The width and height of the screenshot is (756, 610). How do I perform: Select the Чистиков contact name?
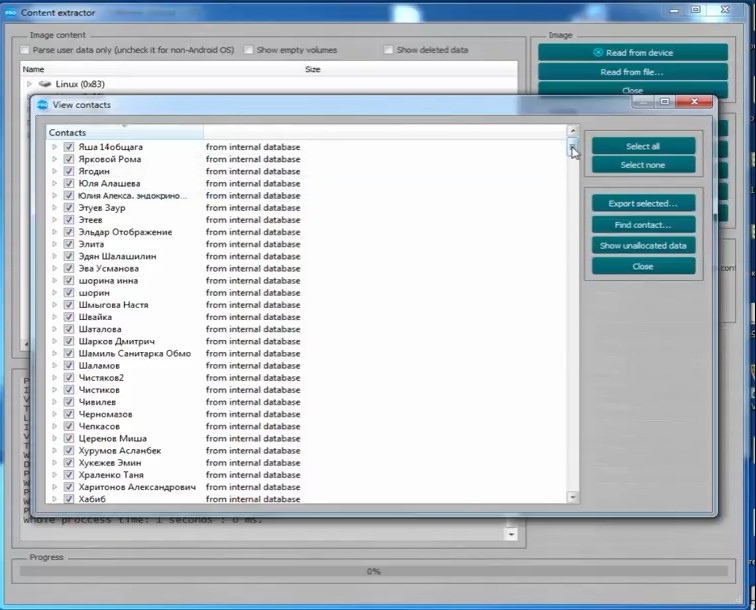click(99, 390)
